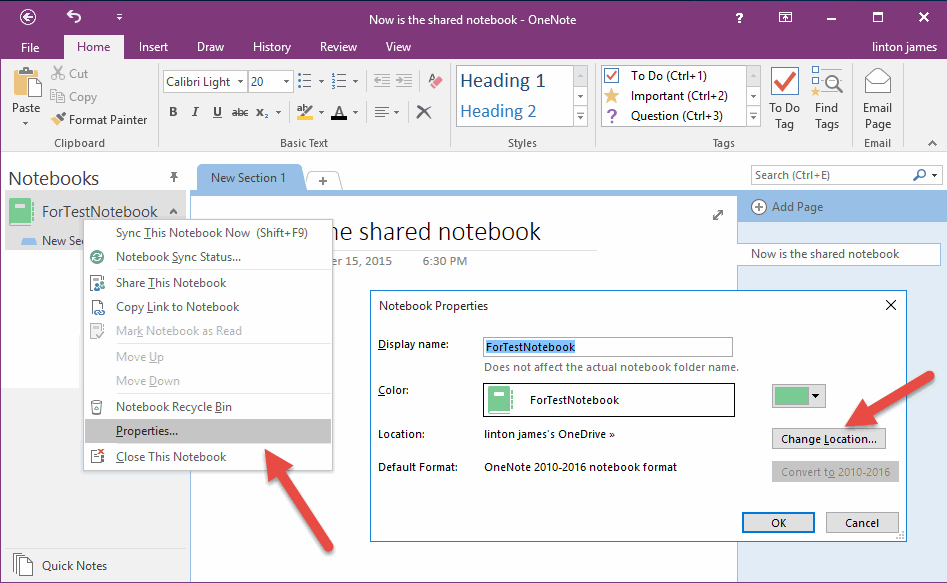Apply Heading 1 style

point(502,80)
